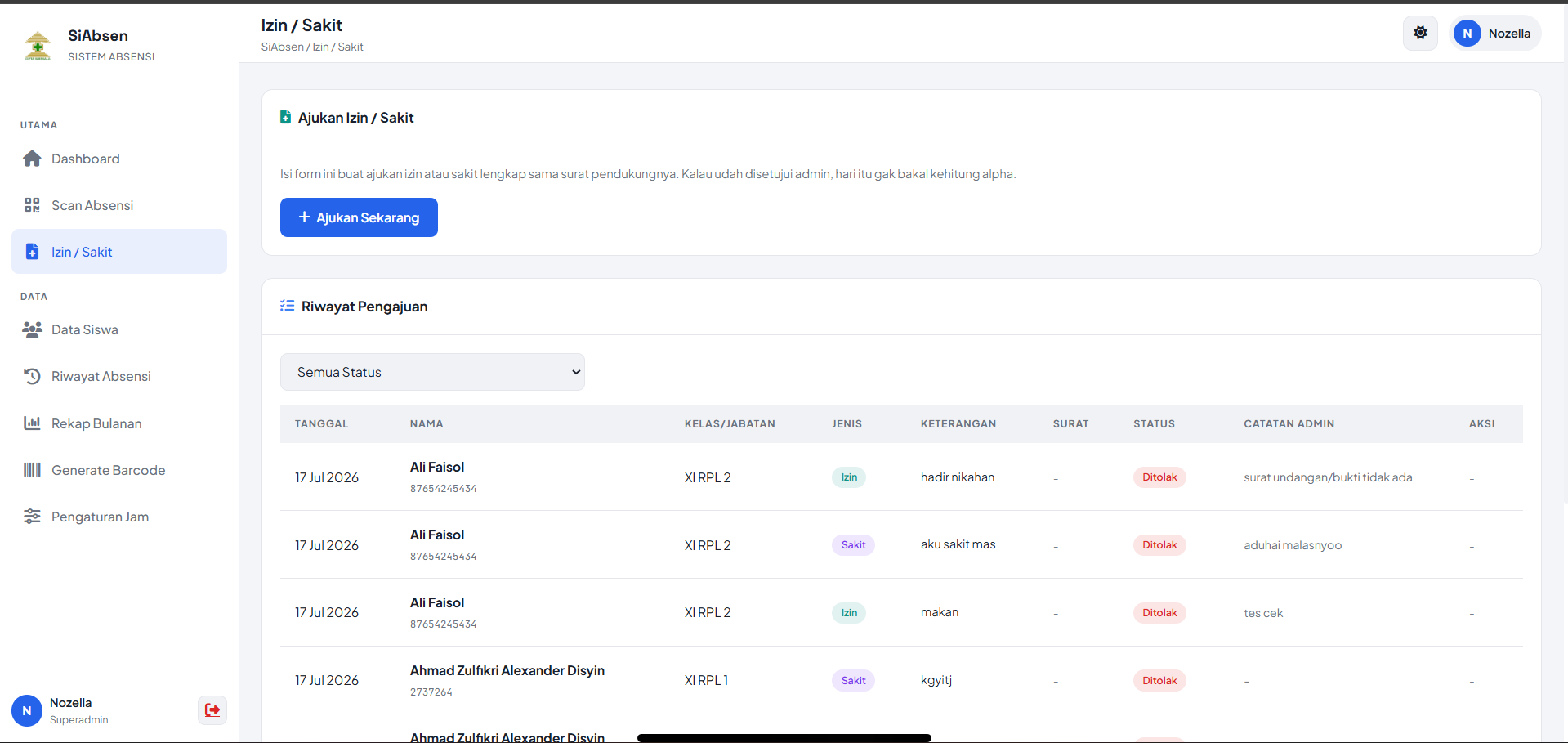Click the Scan Absensi QR icon
This screenshot has width=1568, height=743.
[32, 205]
